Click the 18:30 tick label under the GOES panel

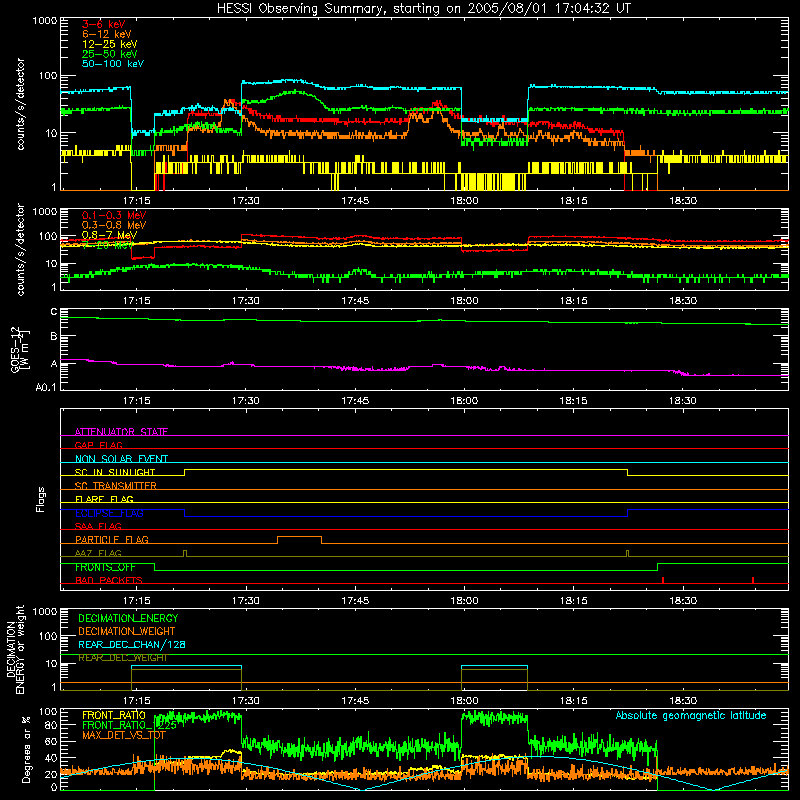coord(683,401)
